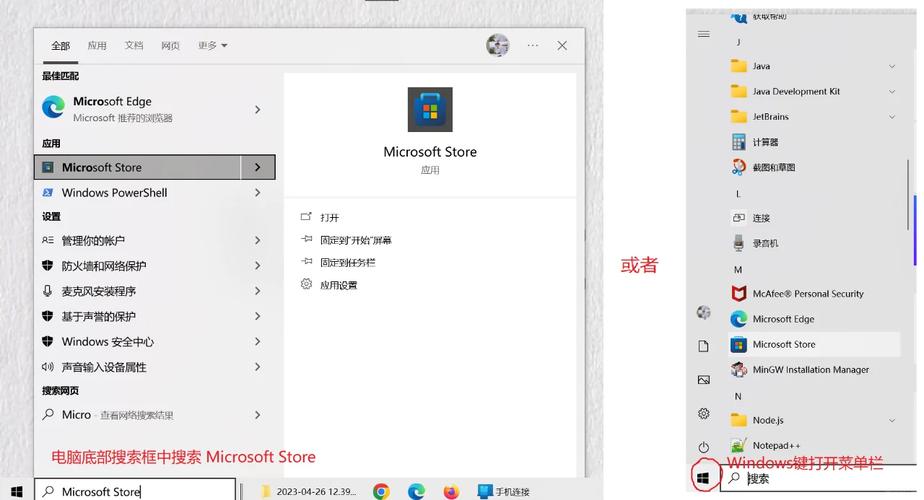924x500 pixels.
Task: Click the taskbar search box with Microsoft Store
Action: click(x=135, y=491)
